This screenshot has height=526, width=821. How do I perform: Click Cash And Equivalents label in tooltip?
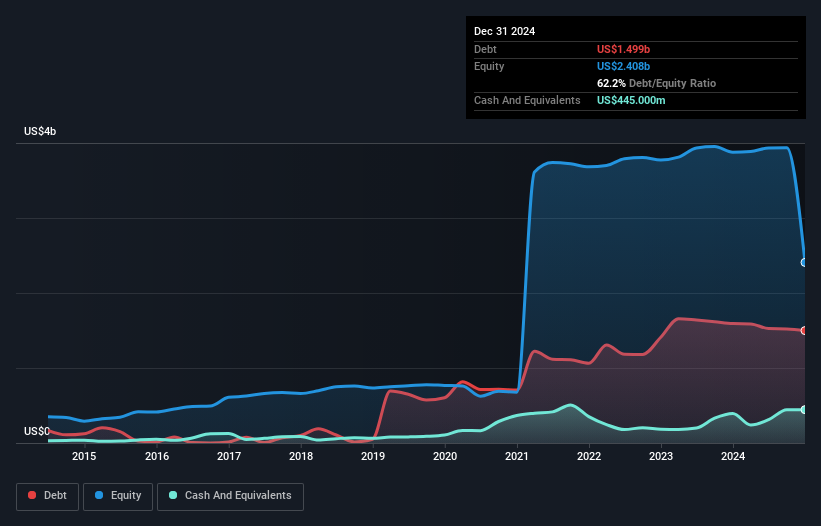pos(527,100)
